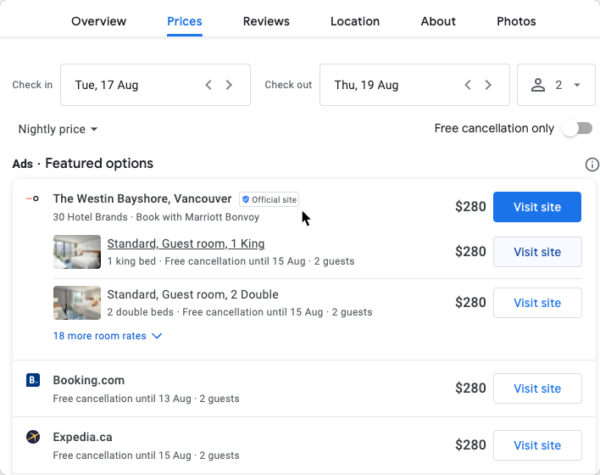Screen dimensions: 600x475
Task: View the Photos tab
Action: tap(516, 21)
